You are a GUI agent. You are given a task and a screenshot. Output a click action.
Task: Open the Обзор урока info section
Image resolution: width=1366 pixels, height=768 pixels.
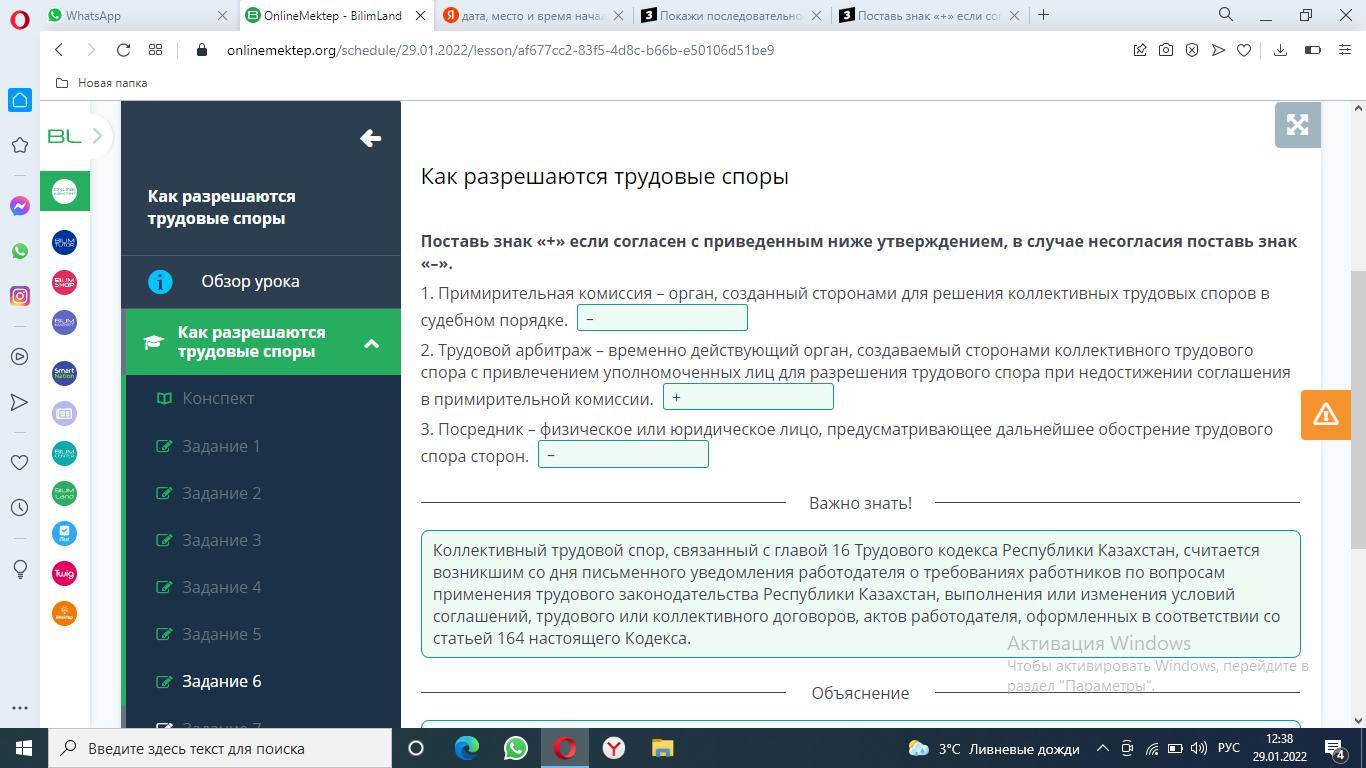click(x=250, y=281)
